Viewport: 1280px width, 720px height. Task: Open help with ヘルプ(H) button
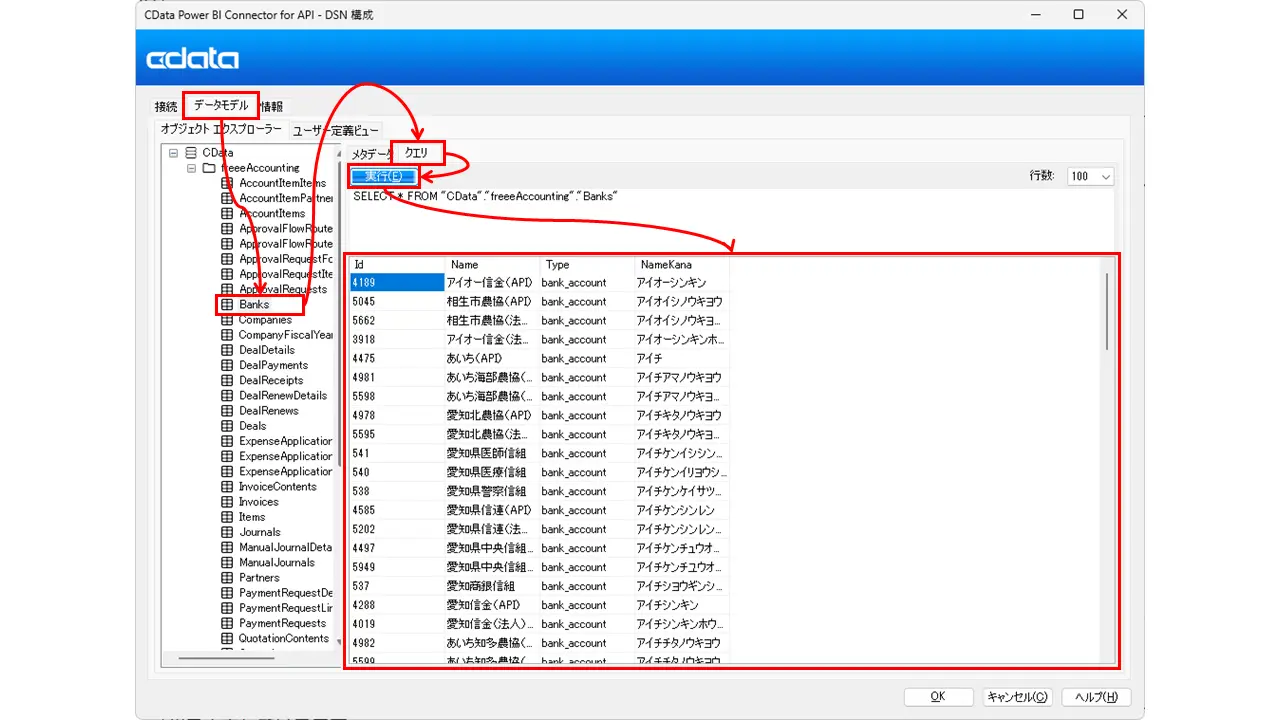[x=1096, y=697]
